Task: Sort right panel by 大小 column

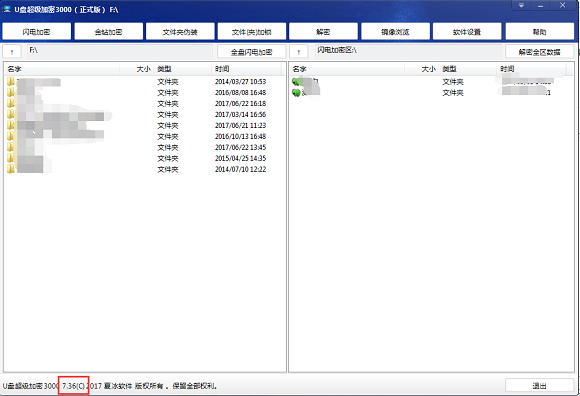Action: [x=422, y=69]
